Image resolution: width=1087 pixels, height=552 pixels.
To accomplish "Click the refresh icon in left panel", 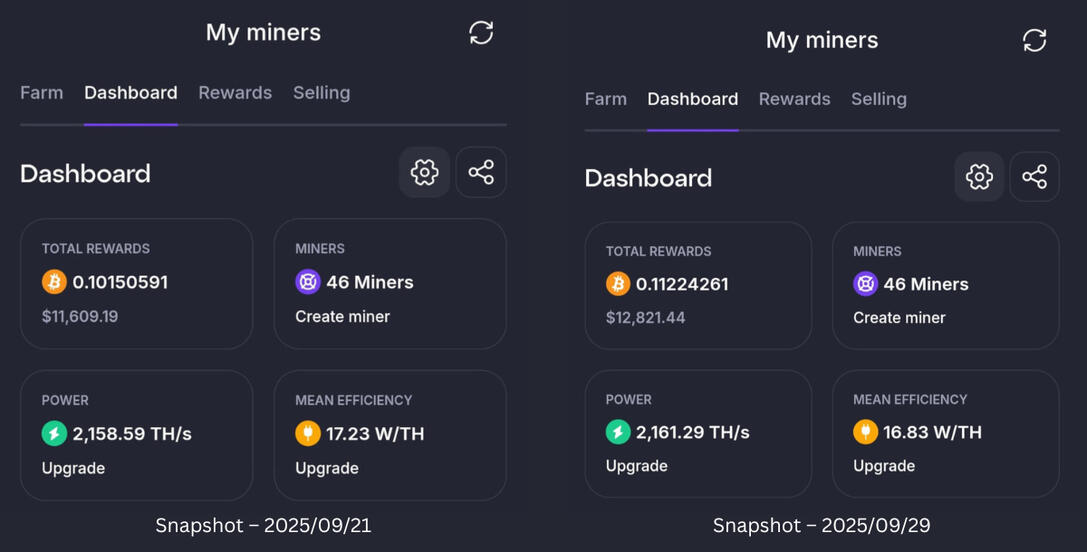I will pyautogui.click(x=481, y=33).
